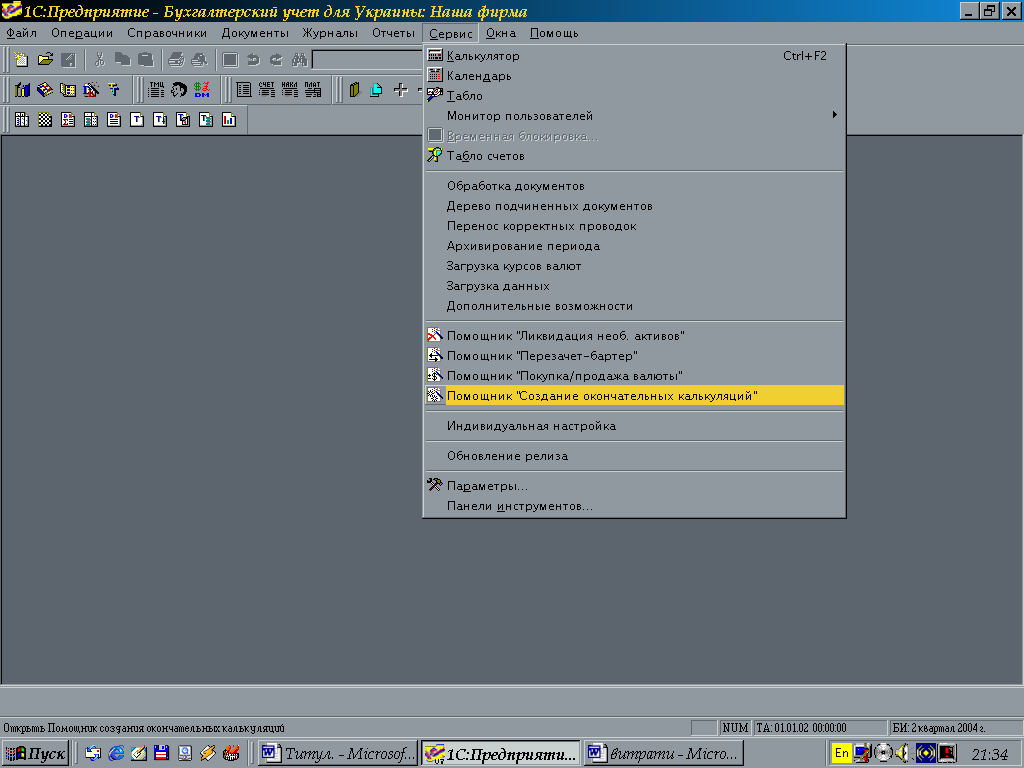
Task: Open the Журналы menu
Action: [330, 33]
